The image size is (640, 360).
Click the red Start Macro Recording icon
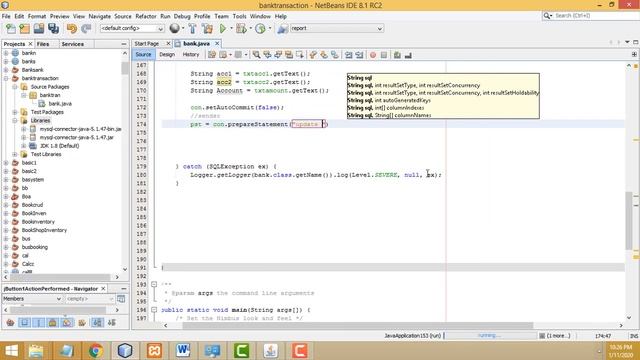[373, 55]
